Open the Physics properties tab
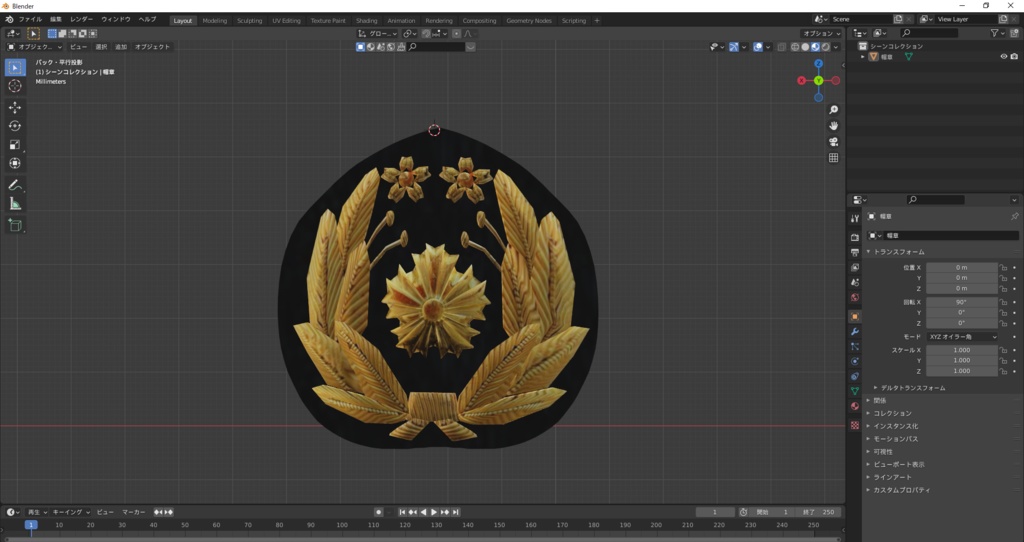 coord(855,361)
